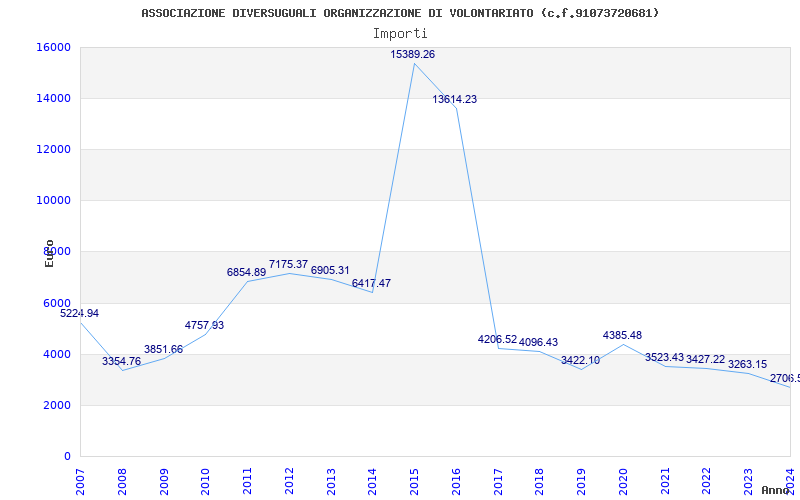Screen dimensions: 800x500
Task: Select the 3354.76 data label
Action: point(121,361)
